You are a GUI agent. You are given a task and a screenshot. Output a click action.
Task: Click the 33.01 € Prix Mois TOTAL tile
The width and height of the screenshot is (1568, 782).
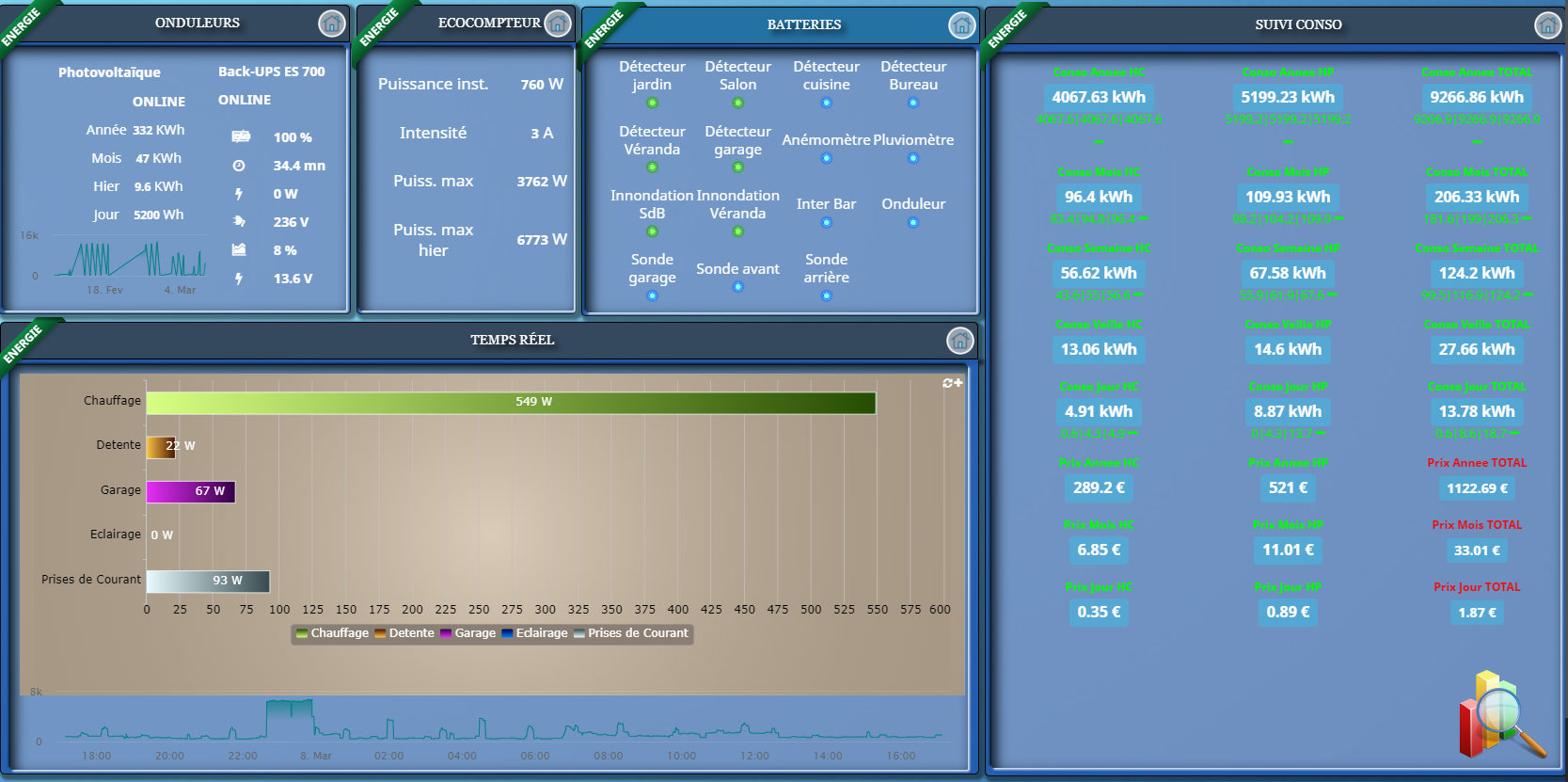coord(1477,551)
